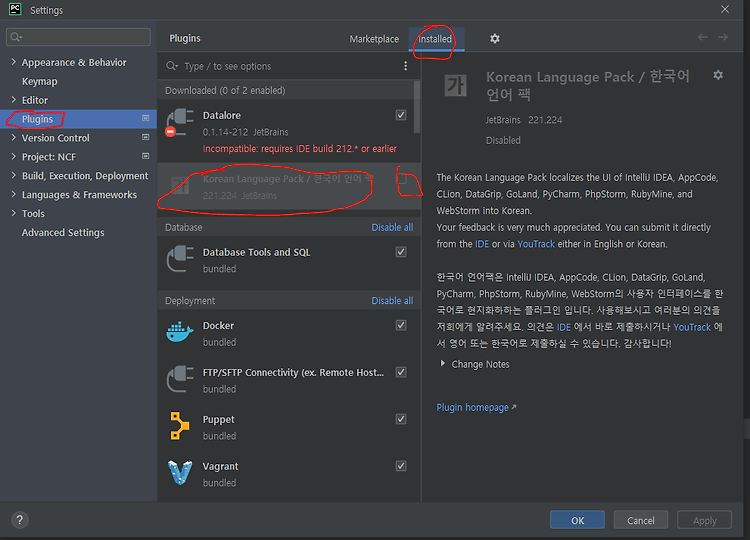
Task: Close the Settings dialog with X
Action: tap(725, 9)
